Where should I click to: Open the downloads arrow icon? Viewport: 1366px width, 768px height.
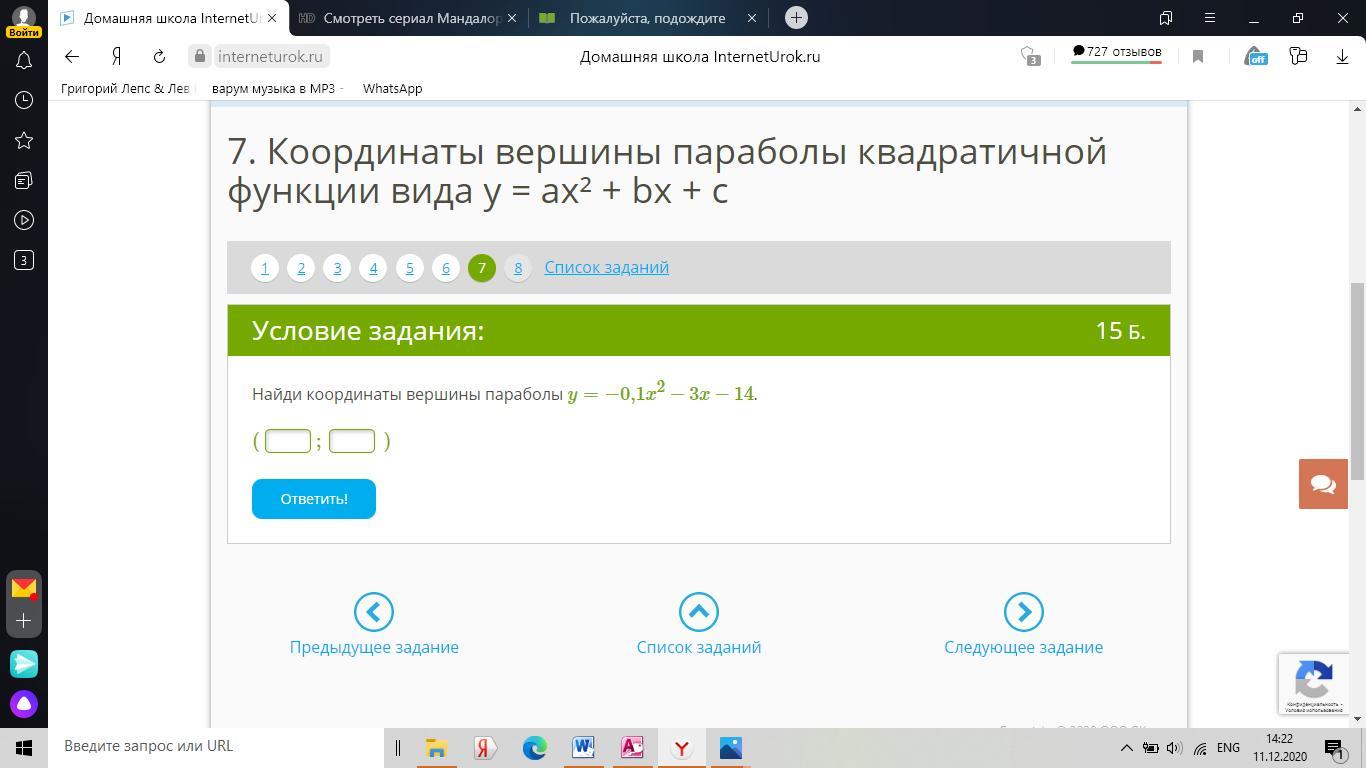[x=1342, y=57]
